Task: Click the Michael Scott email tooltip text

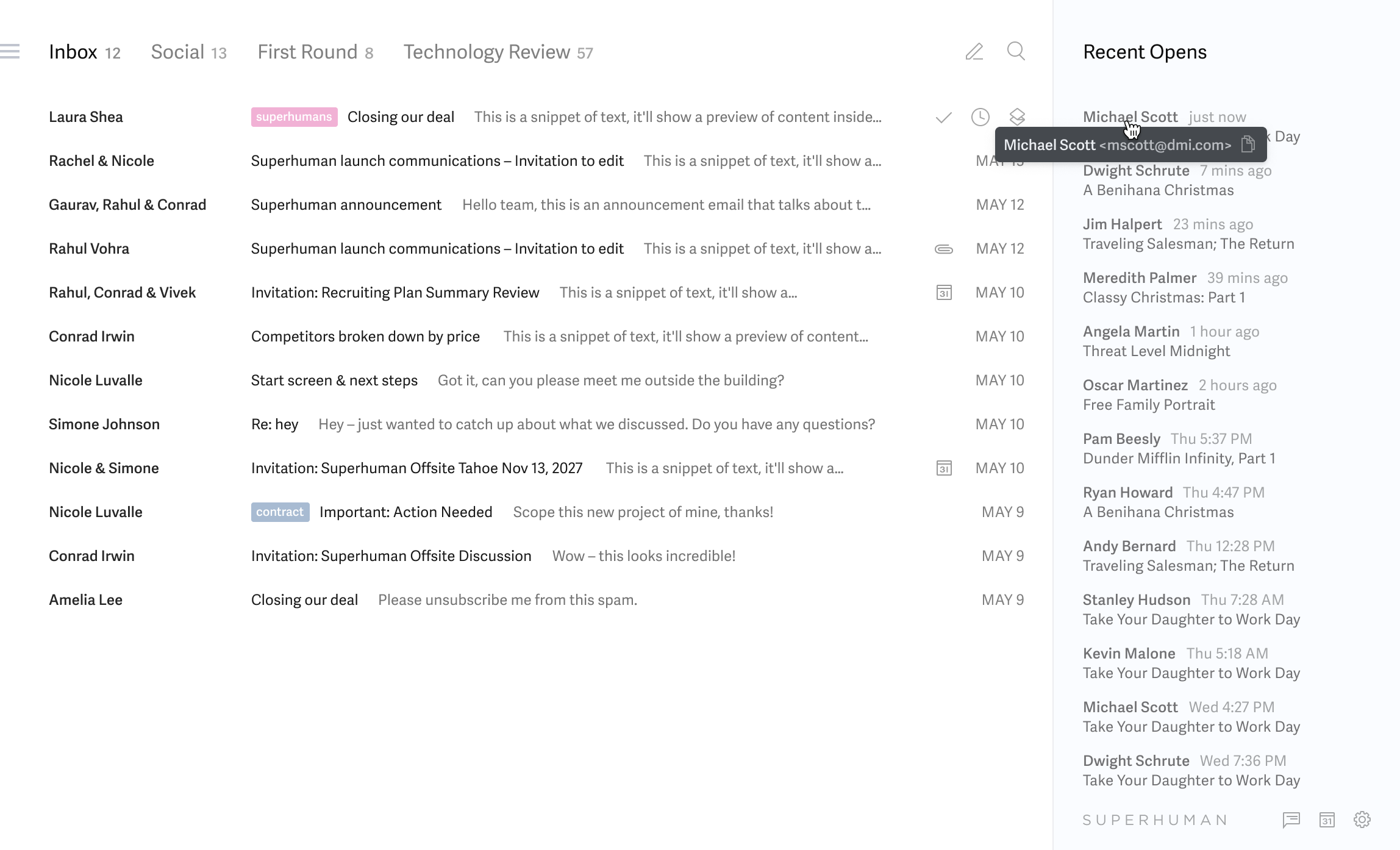Action: (x=1118, y=145)
